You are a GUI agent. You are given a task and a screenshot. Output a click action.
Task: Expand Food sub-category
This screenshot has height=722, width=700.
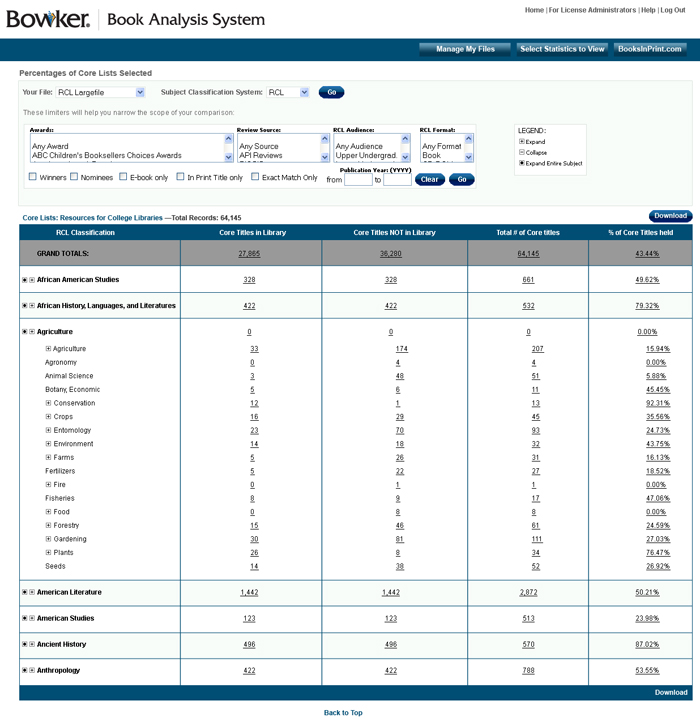tap(48, 512)
